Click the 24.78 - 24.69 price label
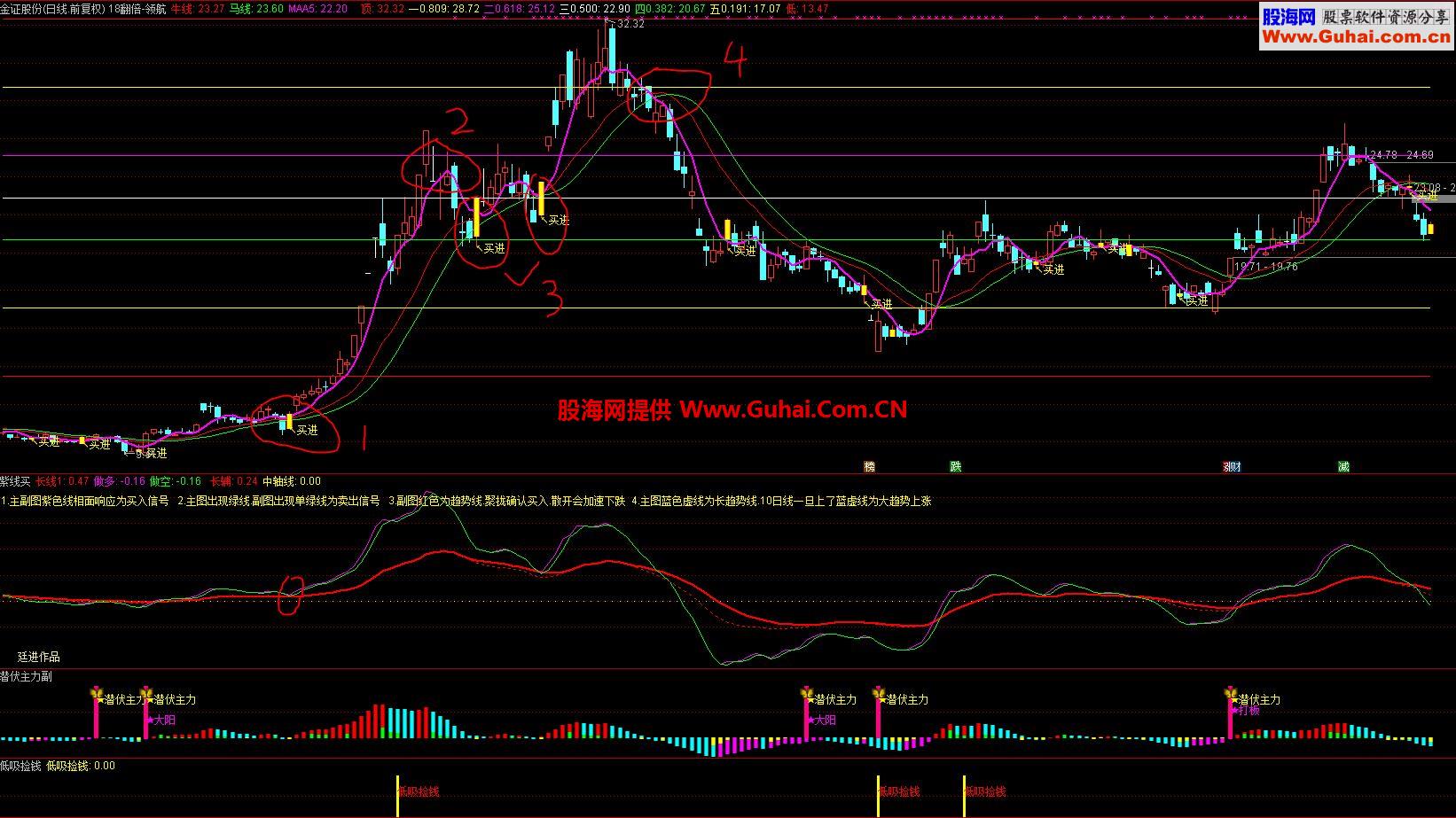The image size is (1456, 818). [x=1401, y=155]
